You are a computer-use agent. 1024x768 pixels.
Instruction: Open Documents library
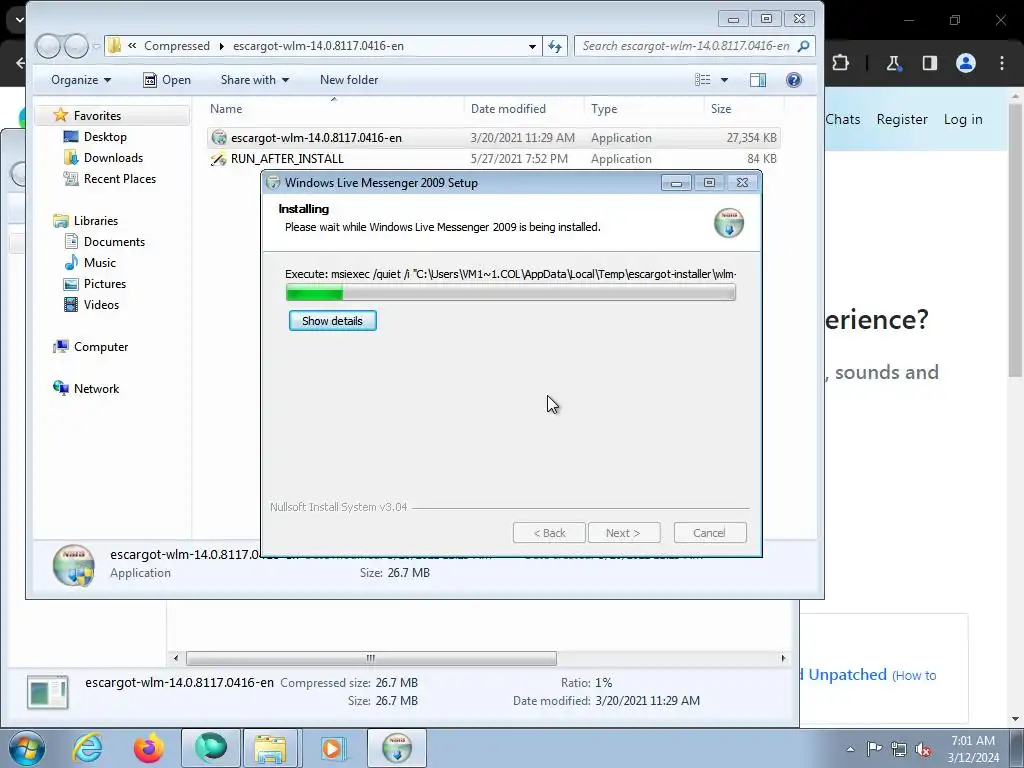coord(114,242)
